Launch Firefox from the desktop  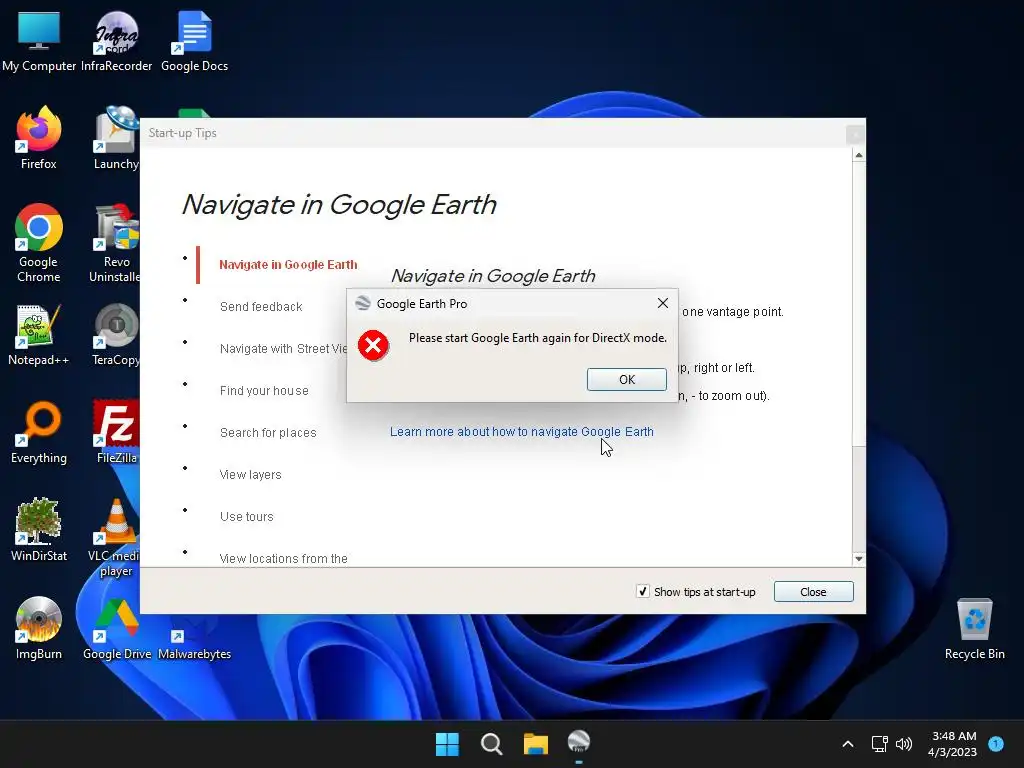click(39, 138)
